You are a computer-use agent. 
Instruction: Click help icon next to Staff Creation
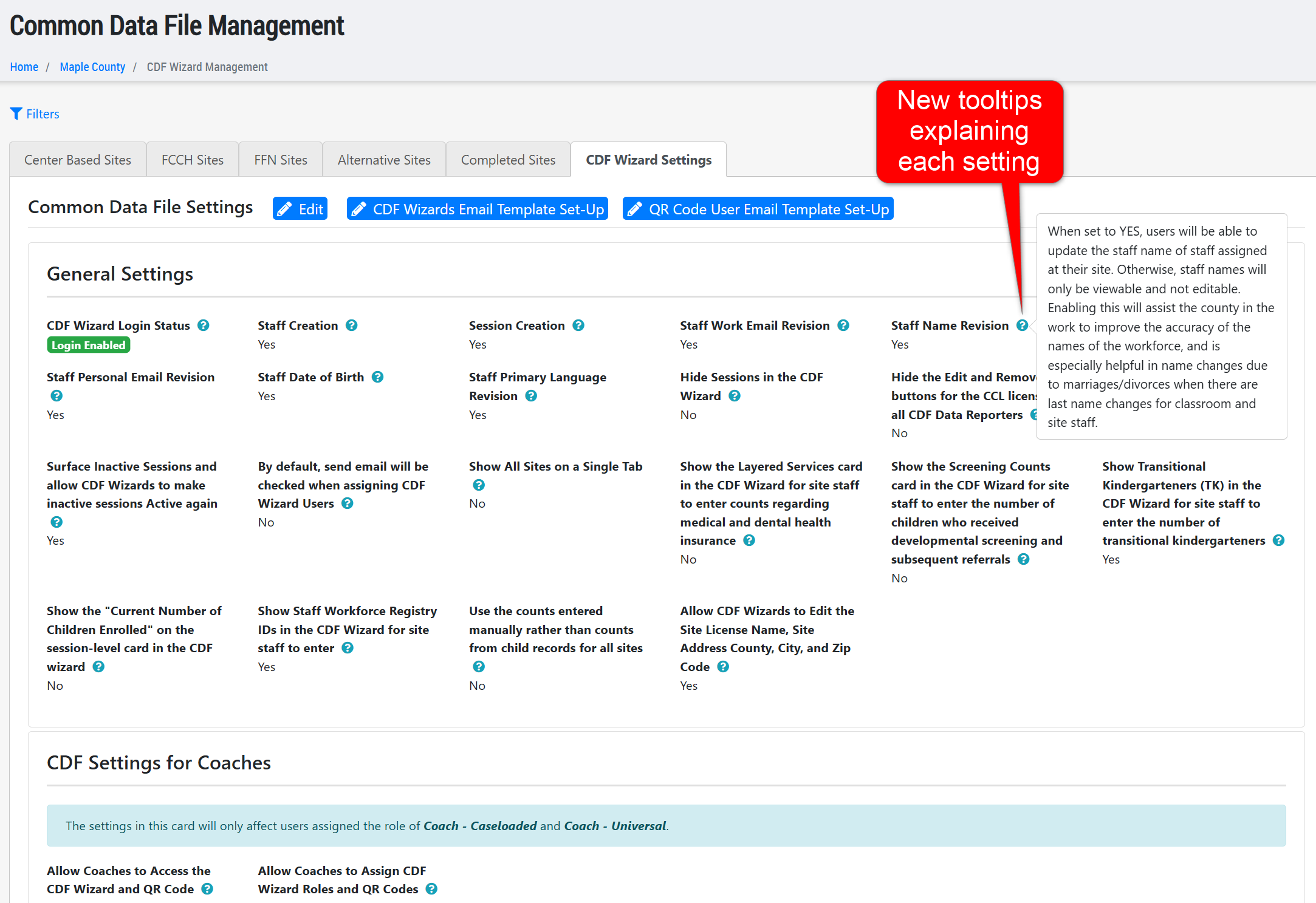[x=351, y=325]
